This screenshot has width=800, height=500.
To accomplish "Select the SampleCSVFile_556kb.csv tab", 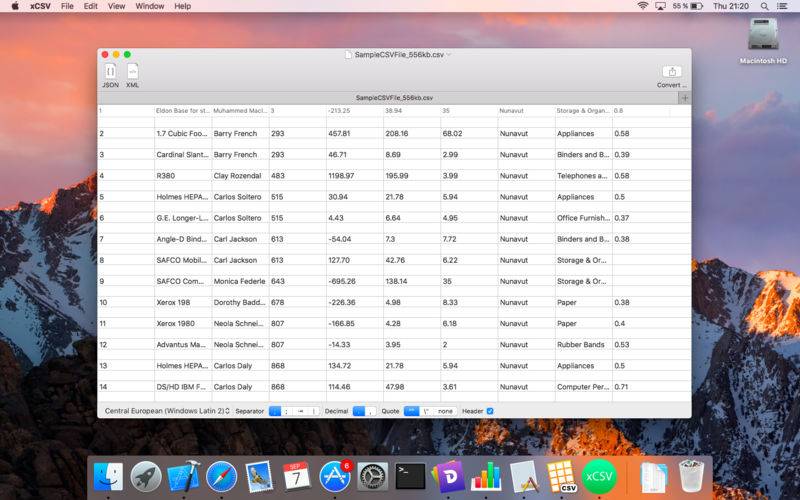I will pyautogui.click(x=388, y=98).
